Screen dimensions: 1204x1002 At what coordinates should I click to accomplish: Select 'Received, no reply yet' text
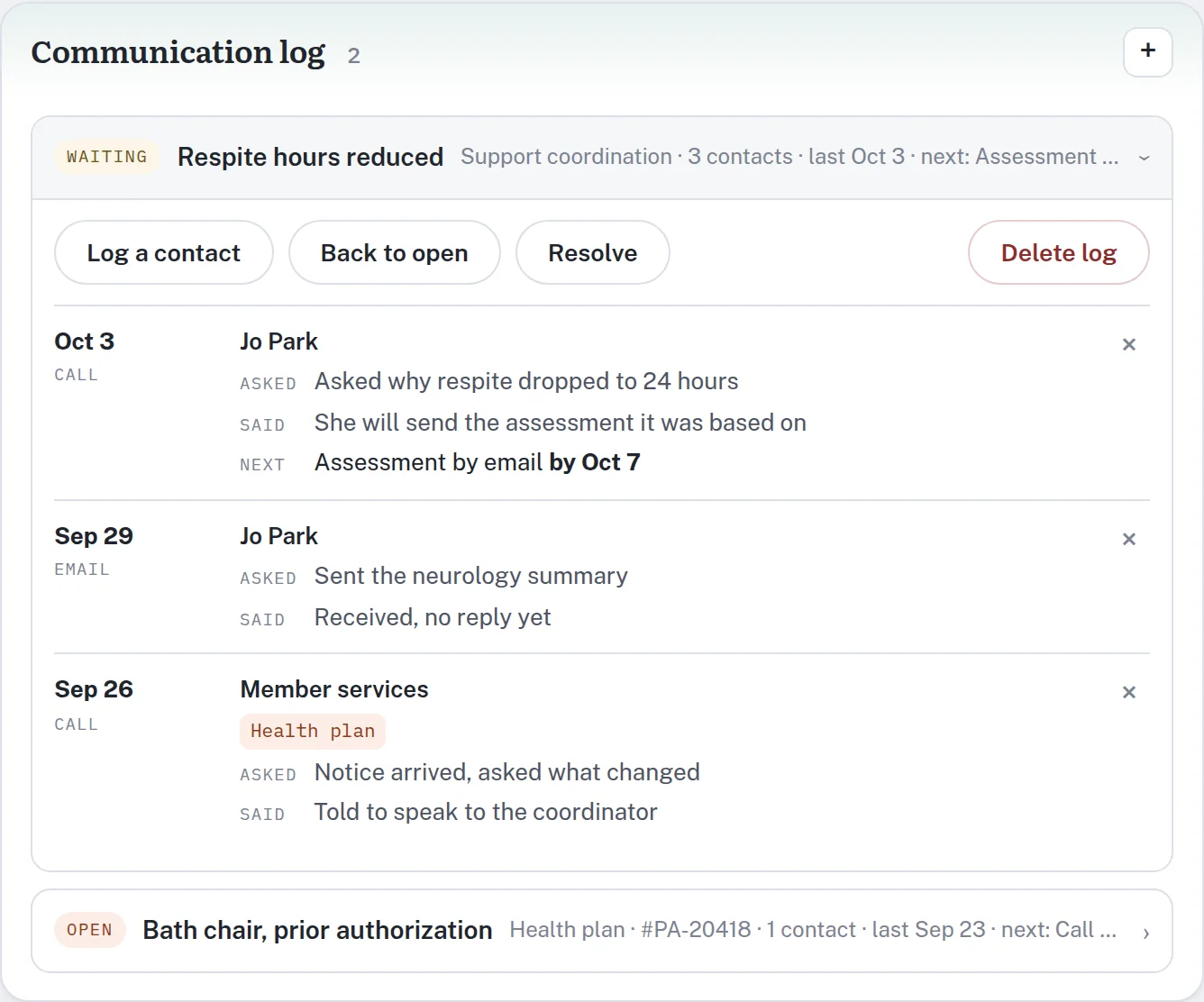point(433,617)
